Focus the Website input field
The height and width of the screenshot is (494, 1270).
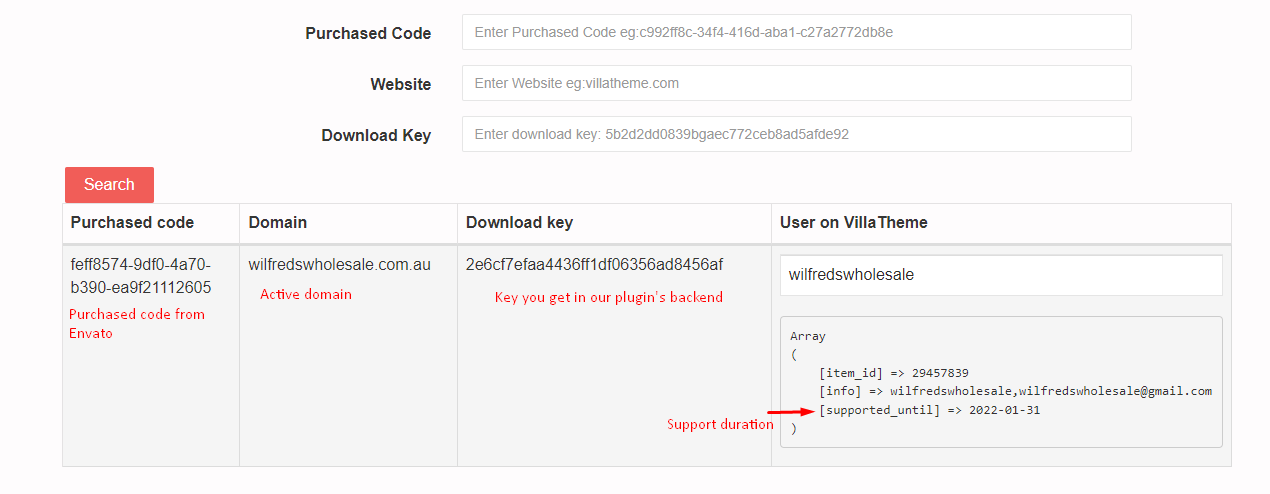tap(796, 83)
